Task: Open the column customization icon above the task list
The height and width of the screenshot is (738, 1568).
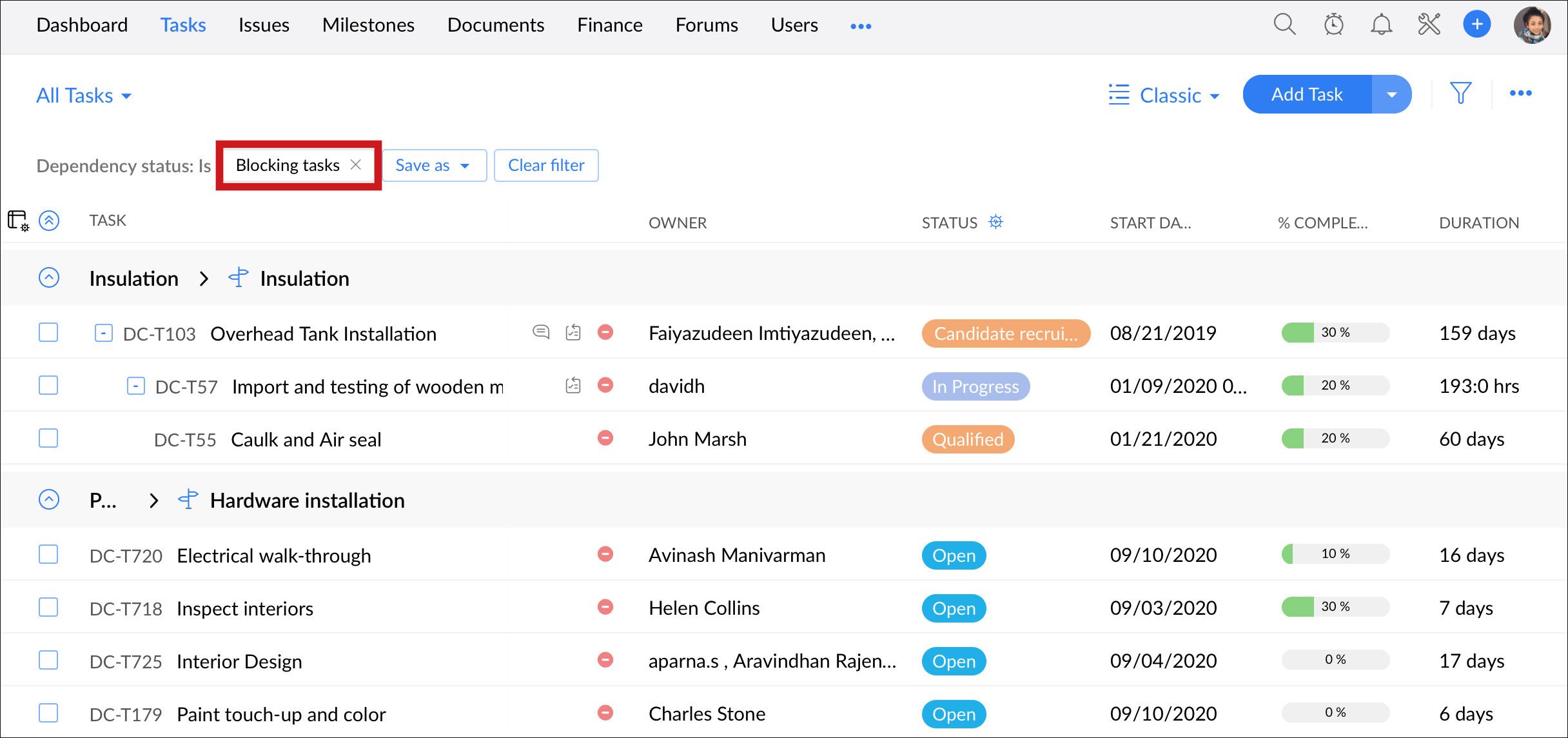Action: point(17,221)
